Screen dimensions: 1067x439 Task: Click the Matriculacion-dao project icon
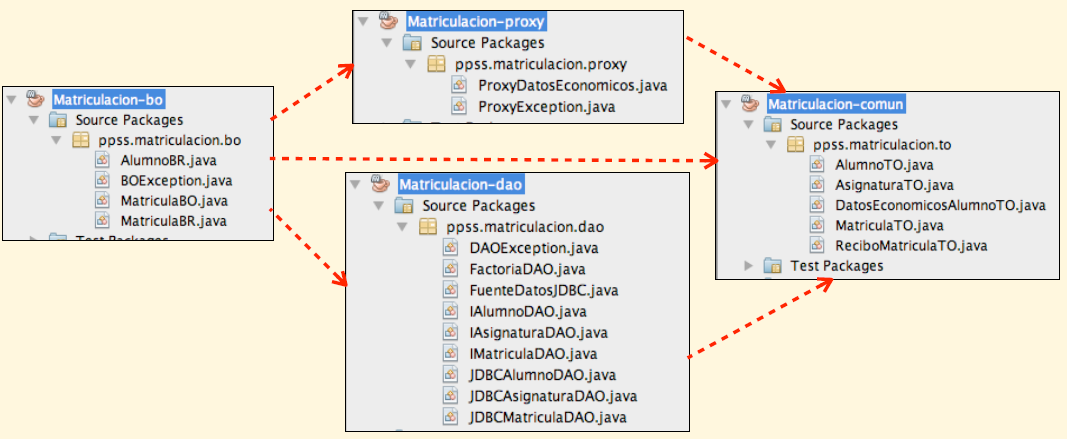click(x=380, y=184)
